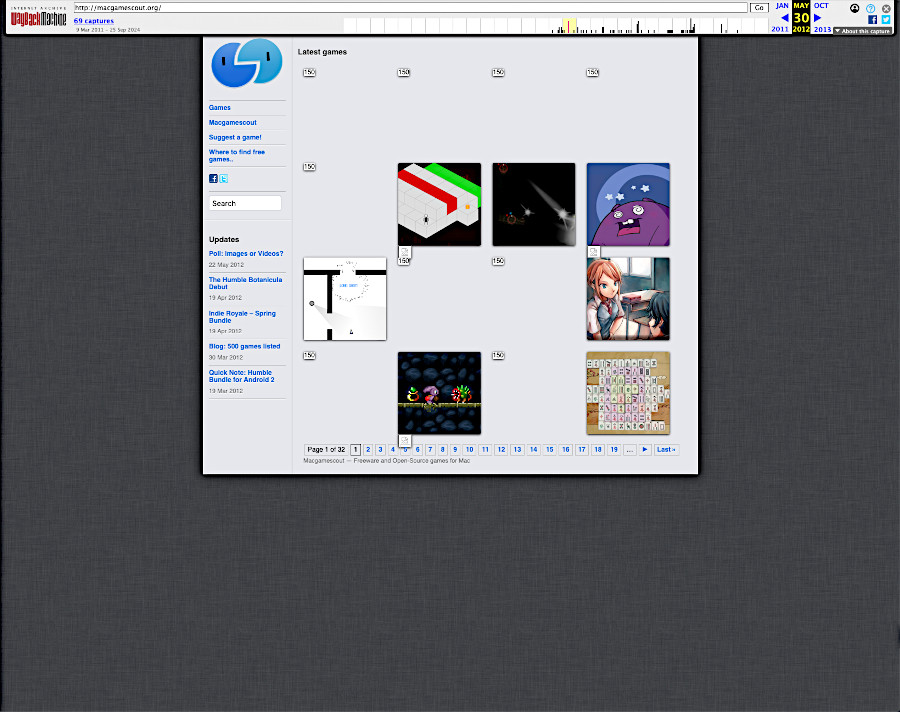
Task: Open Where to find free games link
Action: pos(237,155)
